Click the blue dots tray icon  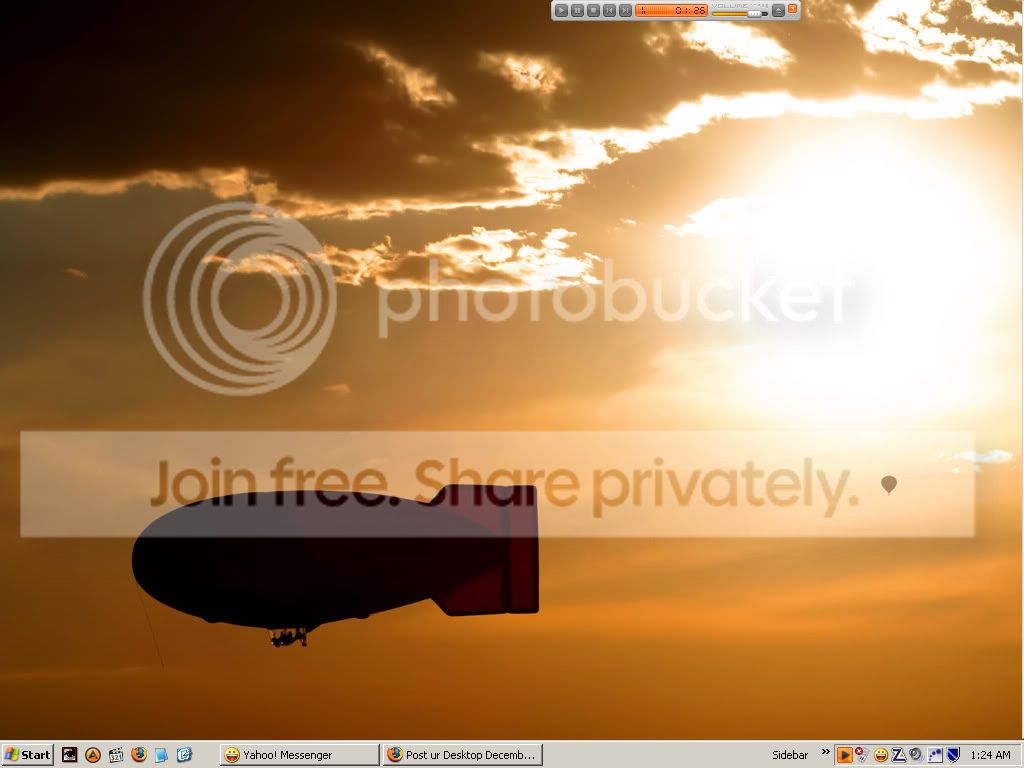click(935, 755)
